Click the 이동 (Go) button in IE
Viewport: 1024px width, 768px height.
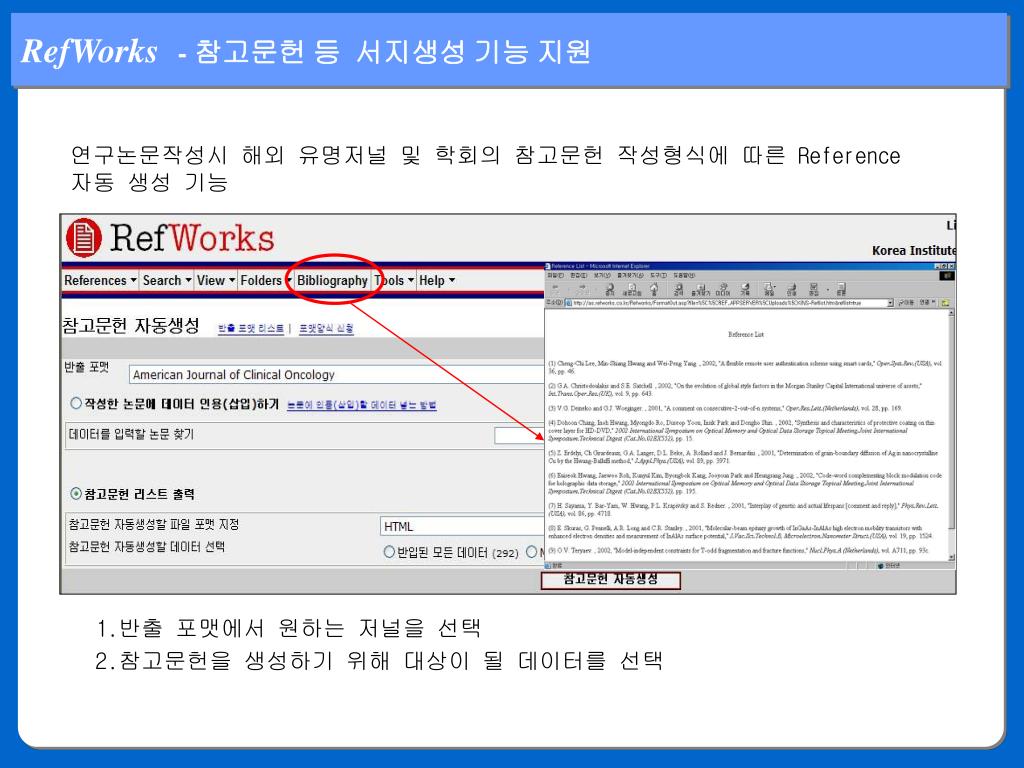click(906, 303)
